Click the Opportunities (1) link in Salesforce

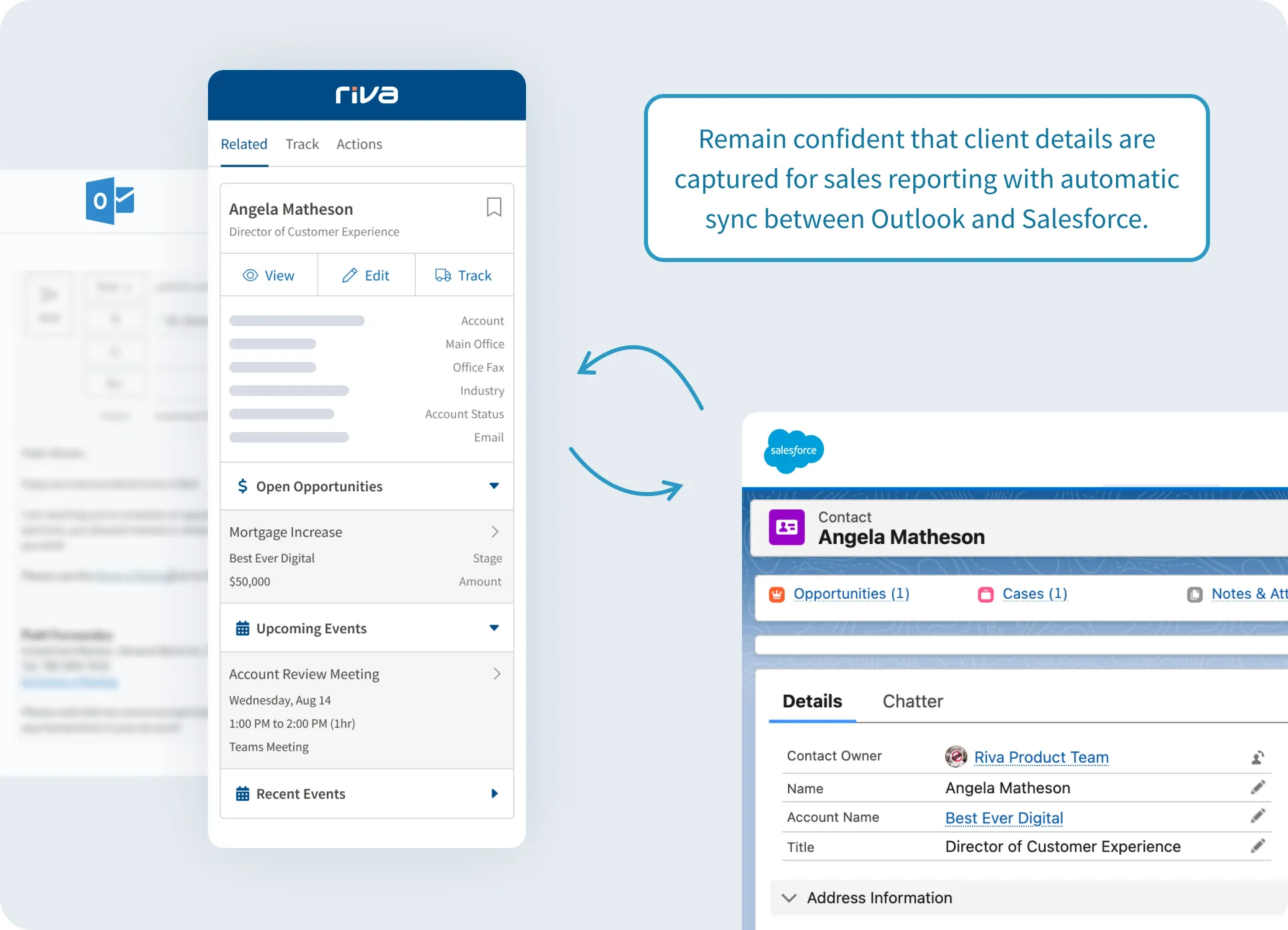pyautogui.click(x=852, y=593)
